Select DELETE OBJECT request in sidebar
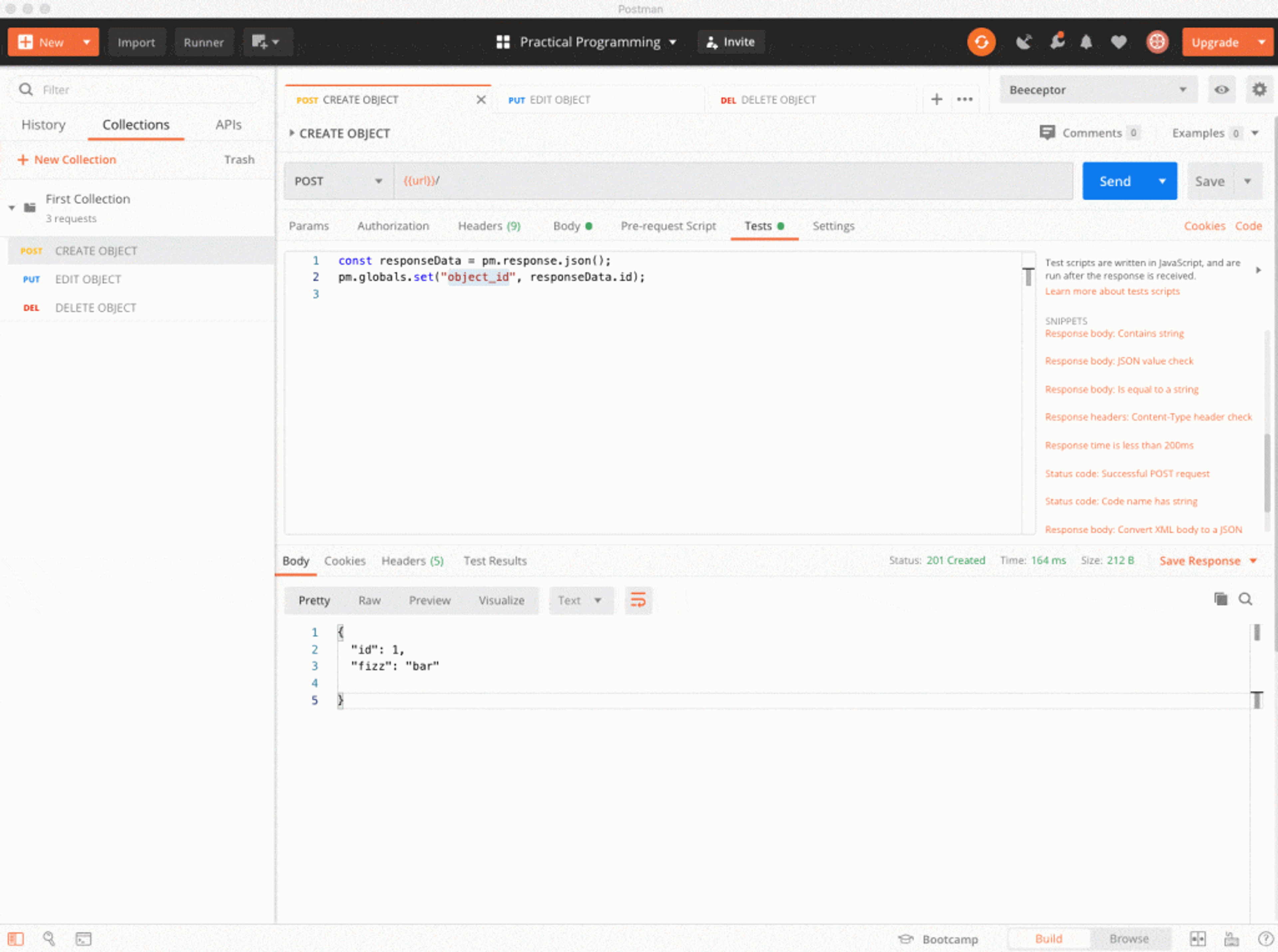Screen dimensions: 1278x952 (x=137, y=308)
